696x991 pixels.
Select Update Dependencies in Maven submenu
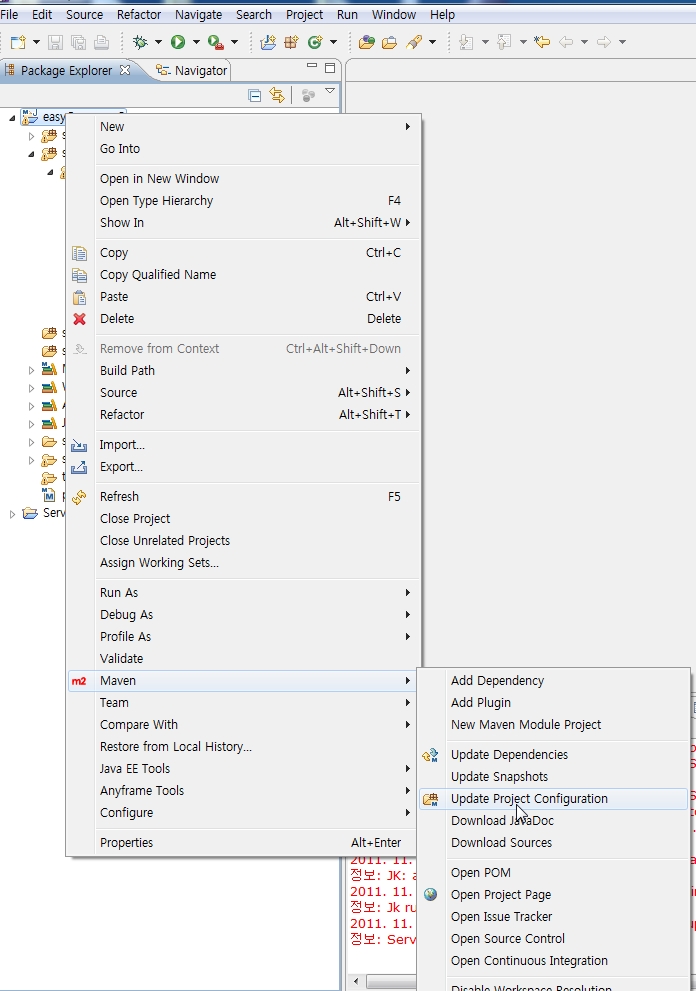[x=508, y=755]
